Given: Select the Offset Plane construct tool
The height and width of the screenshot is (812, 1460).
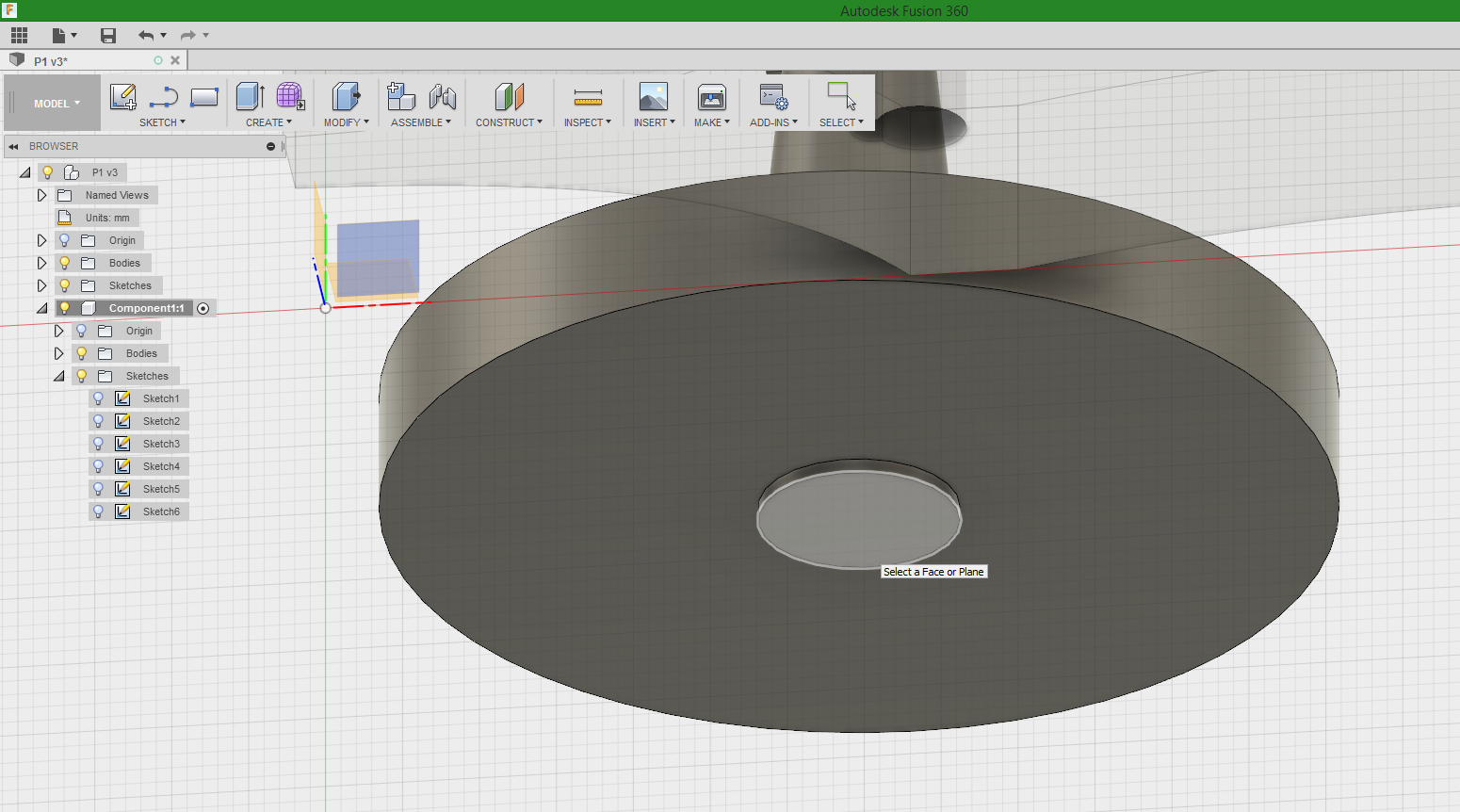Looking at the screenshot, I should coord(509,97).
